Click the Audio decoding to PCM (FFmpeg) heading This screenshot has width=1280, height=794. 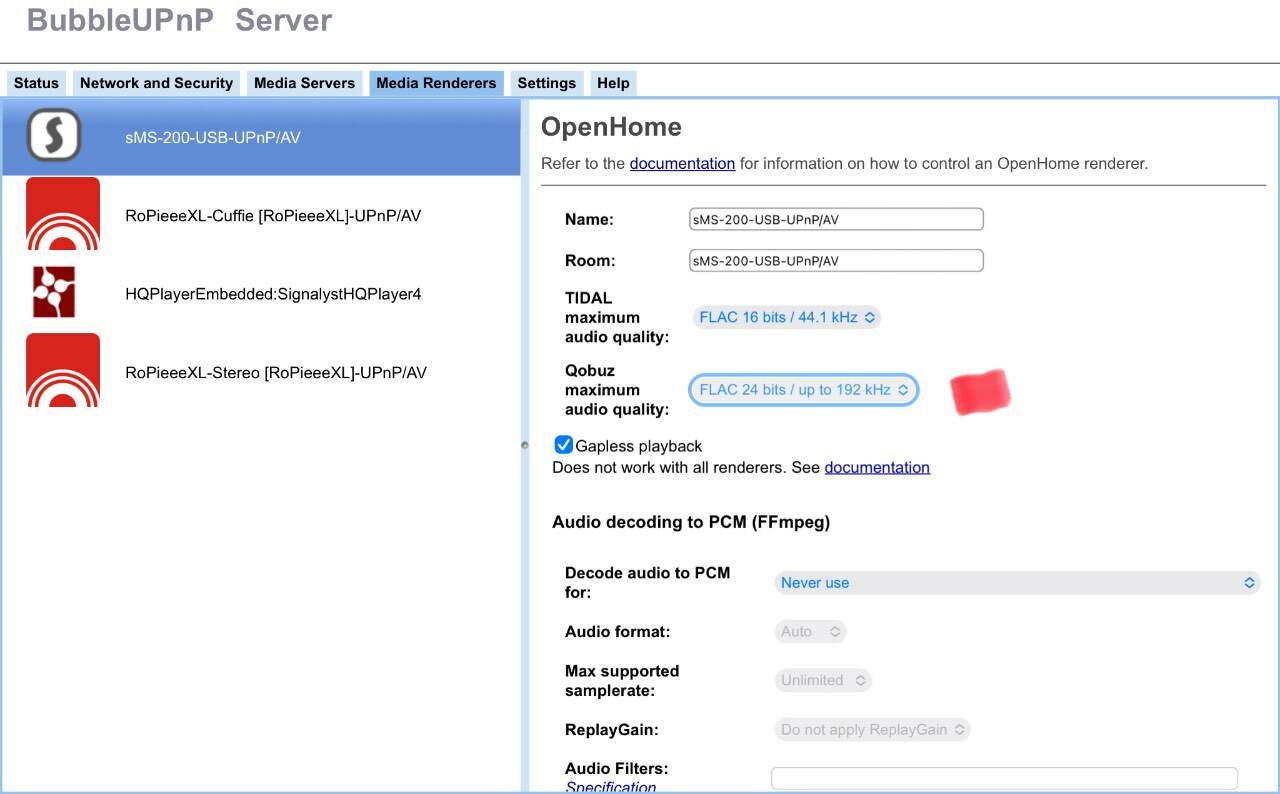point(691,521)
